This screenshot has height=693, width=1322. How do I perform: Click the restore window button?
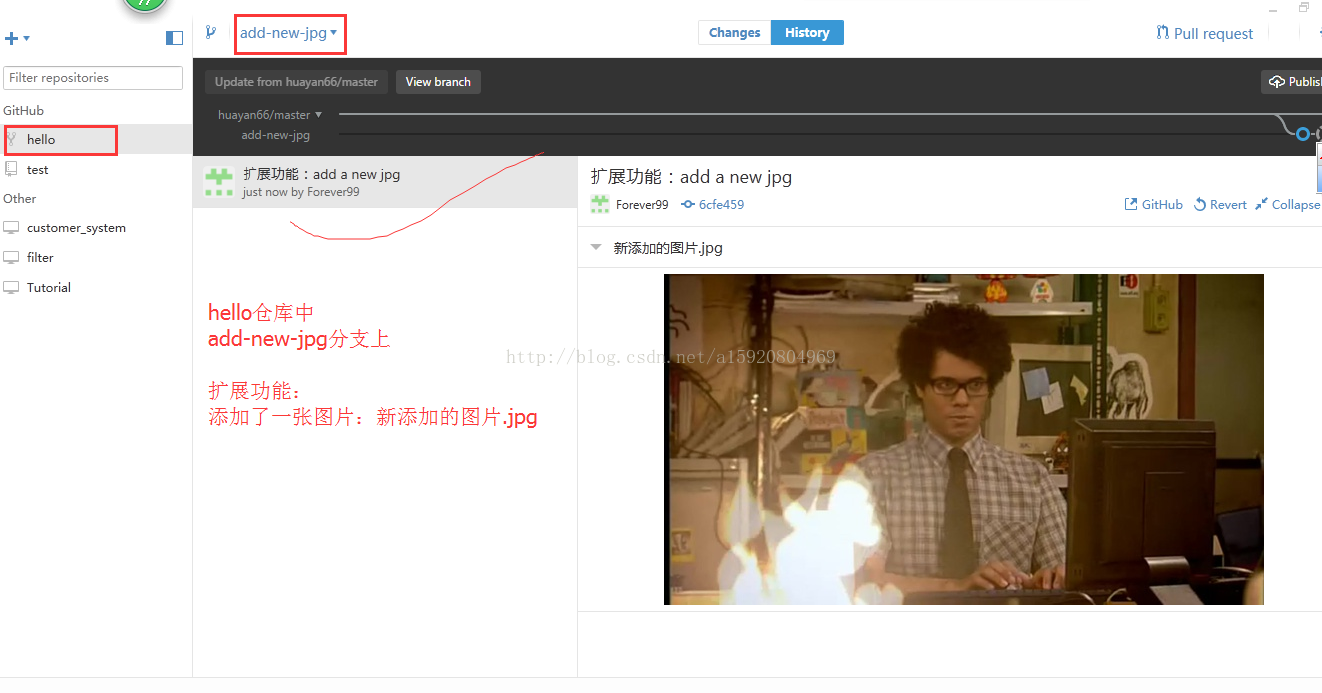(1304, 7)
